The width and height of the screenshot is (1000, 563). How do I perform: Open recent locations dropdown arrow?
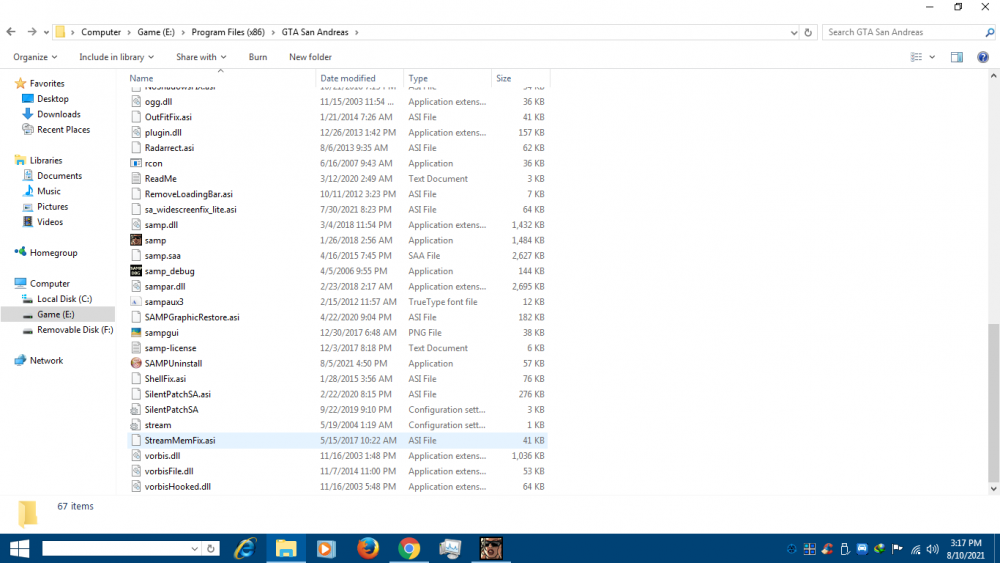point(46,32)
